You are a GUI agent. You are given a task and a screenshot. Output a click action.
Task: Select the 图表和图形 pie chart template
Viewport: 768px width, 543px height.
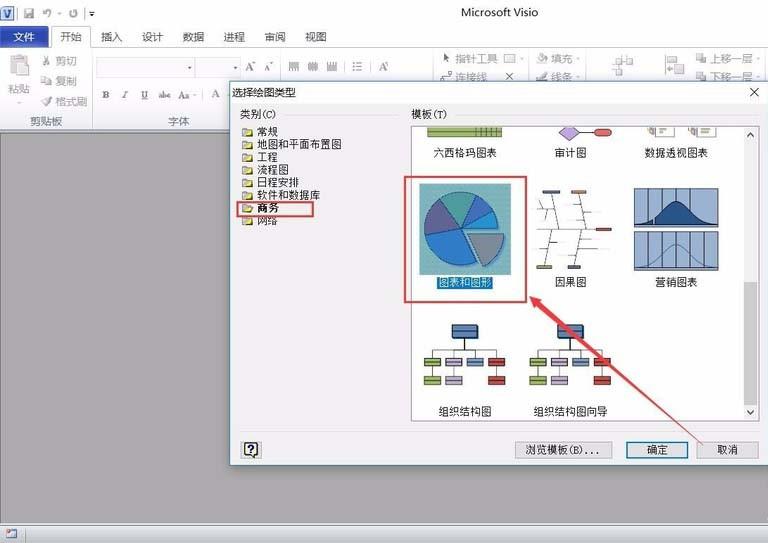[x=465, y=236]
